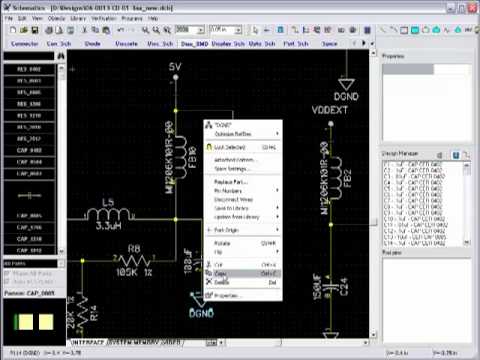Toggle the first checkbox under All Parts
This screenshot has width=480, height=360.
click(x=7, y=273)
